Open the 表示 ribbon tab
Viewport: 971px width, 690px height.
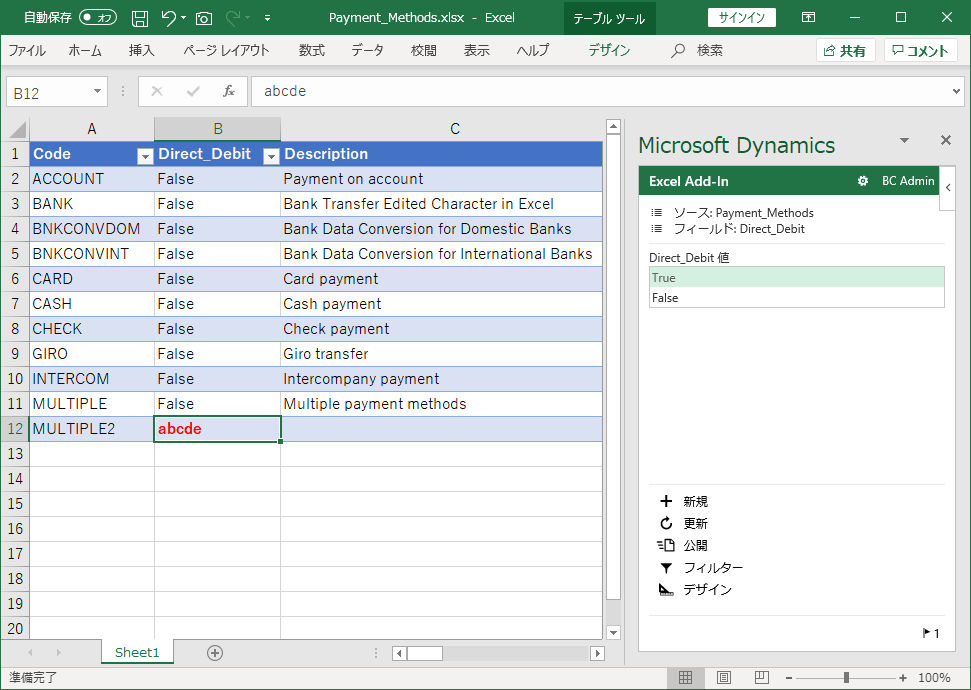(476, 51)
